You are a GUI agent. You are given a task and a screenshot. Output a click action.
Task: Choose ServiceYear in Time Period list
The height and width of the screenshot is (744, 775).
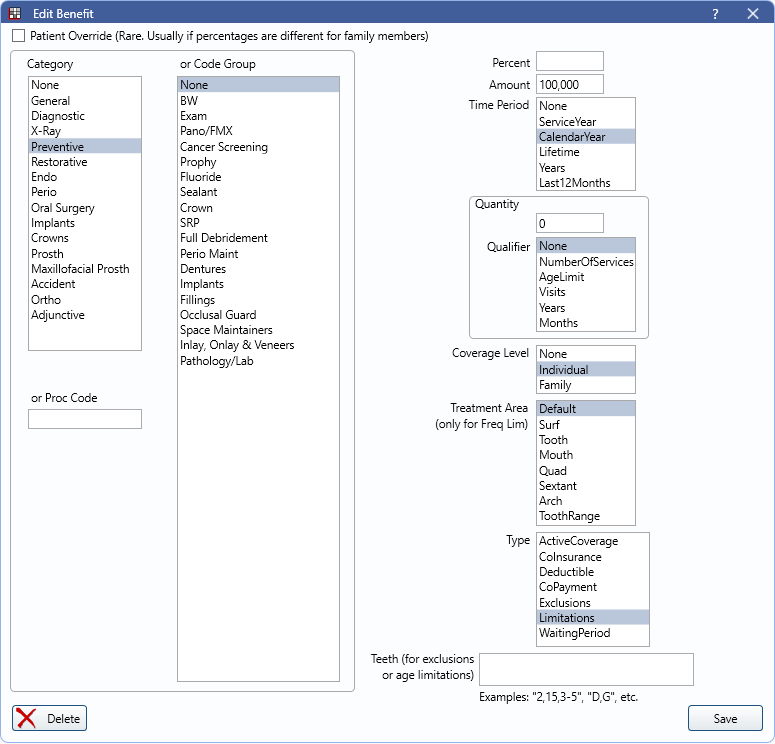point(567,121)
